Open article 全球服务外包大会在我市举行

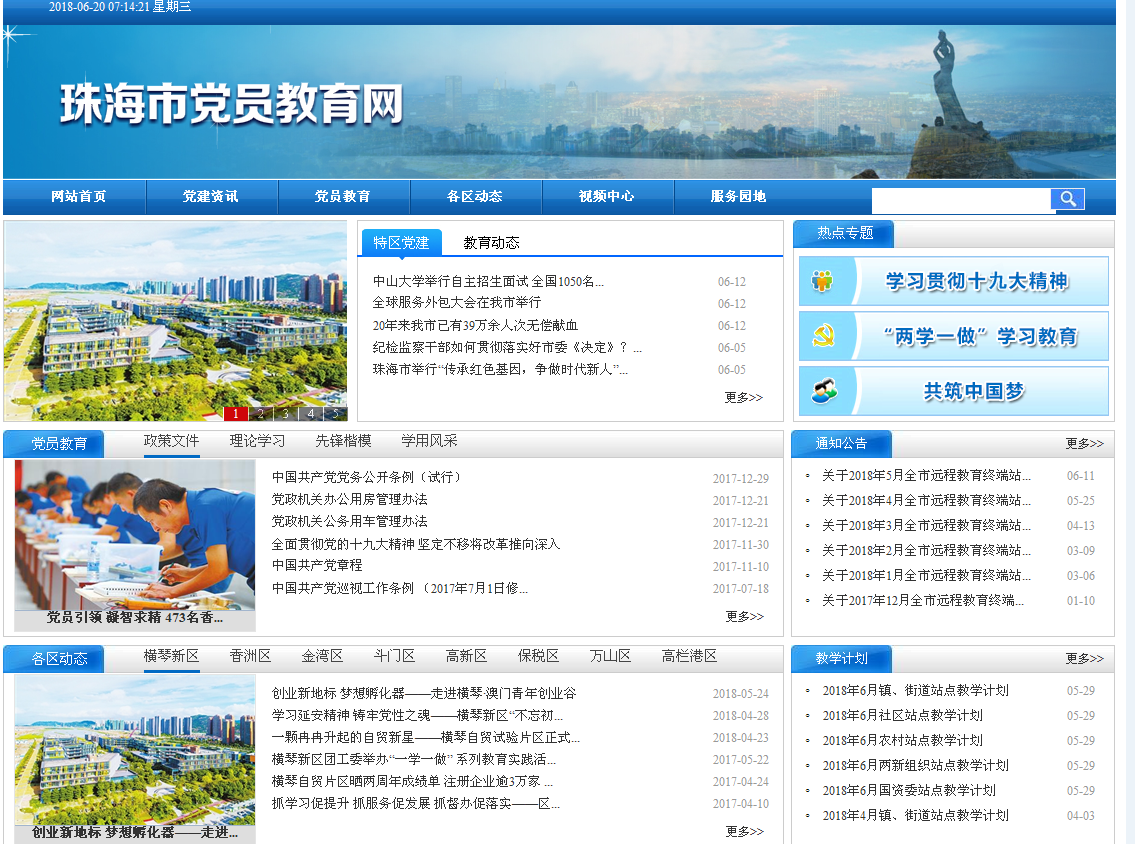[x=456, y=303]
